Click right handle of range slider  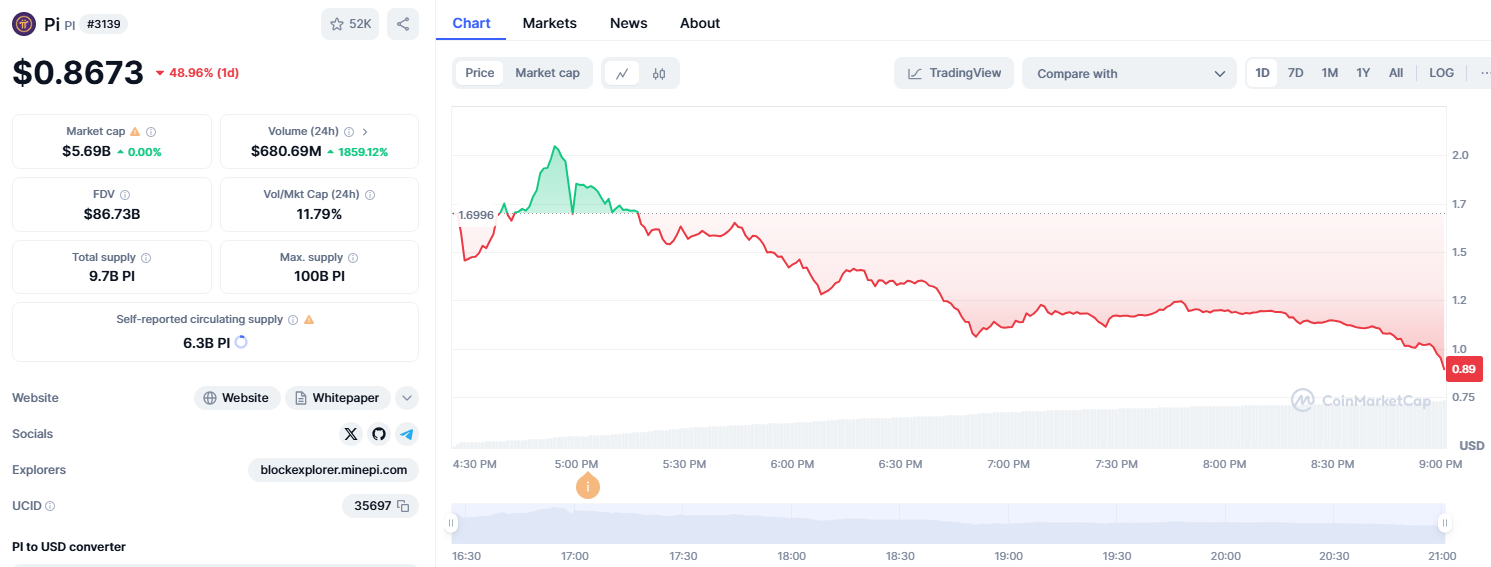coord(1444,523)
